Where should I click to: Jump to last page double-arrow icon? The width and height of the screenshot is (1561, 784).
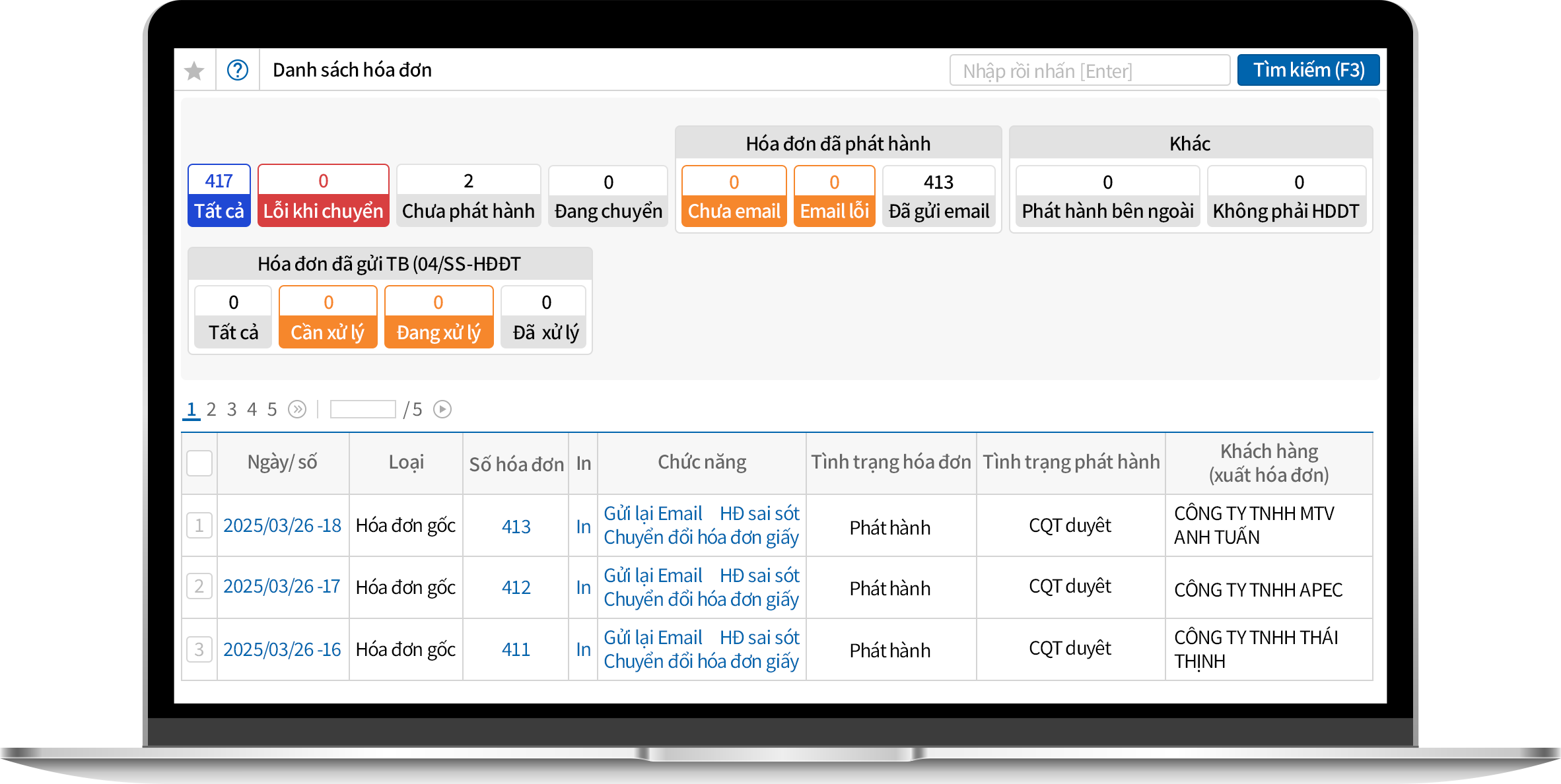(x=297, y=410)
